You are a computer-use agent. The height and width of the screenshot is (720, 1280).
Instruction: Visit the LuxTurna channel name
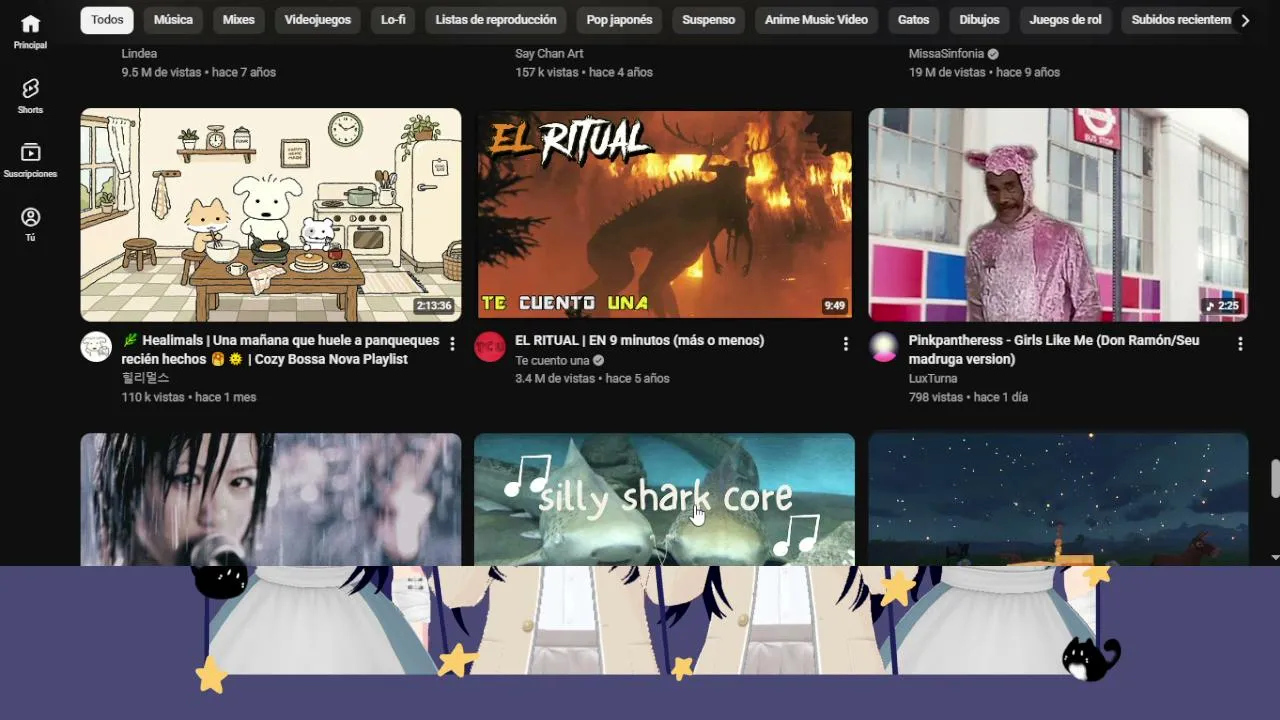933,379
